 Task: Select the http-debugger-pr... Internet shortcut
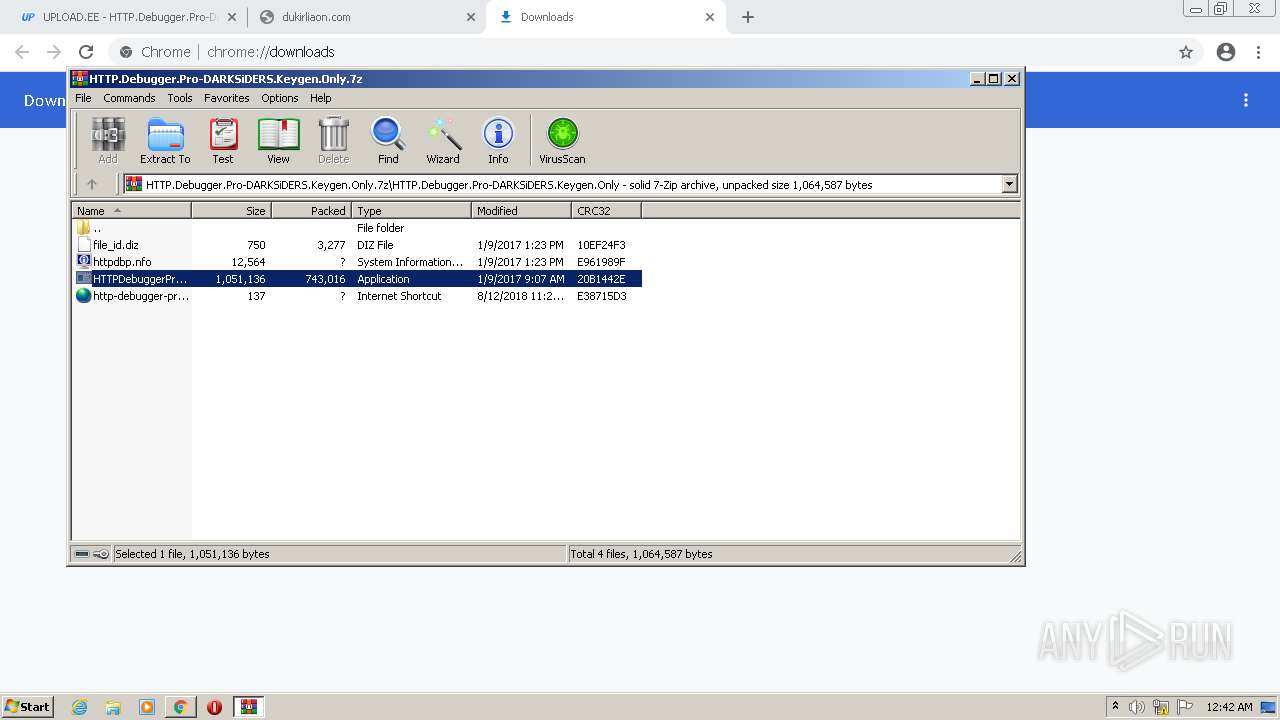pyautogui.click(x=357, y=296)
